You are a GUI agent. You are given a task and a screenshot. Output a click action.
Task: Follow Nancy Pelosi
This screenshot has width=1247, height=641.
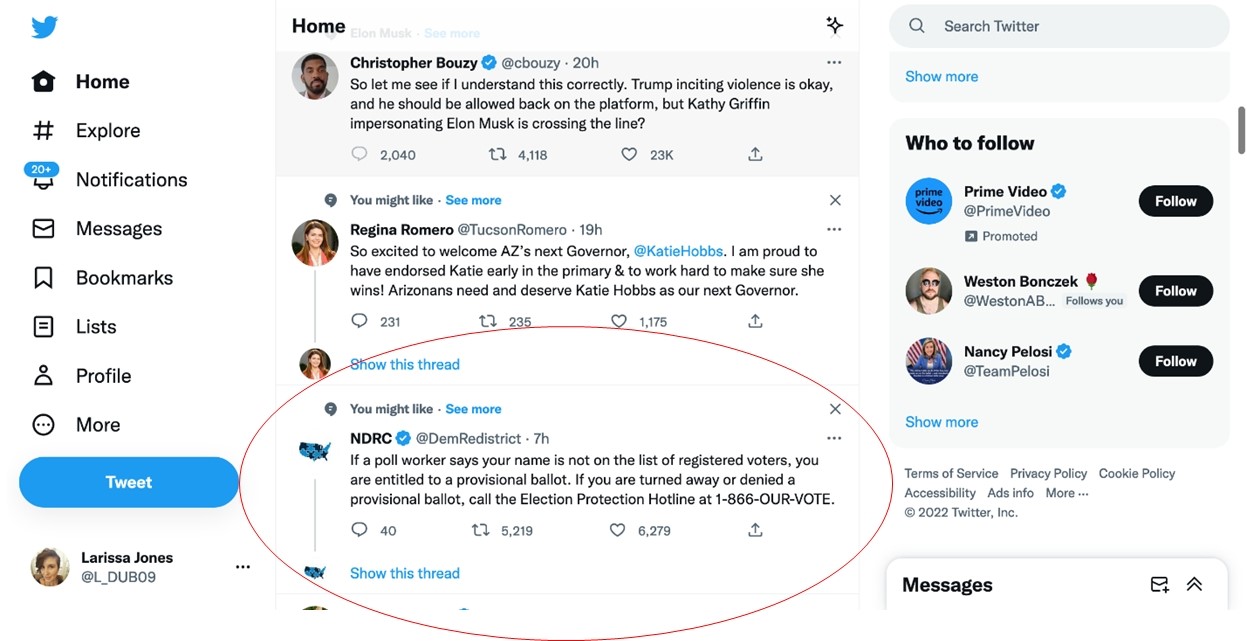pyautogui.click(x=1175, y=361)
